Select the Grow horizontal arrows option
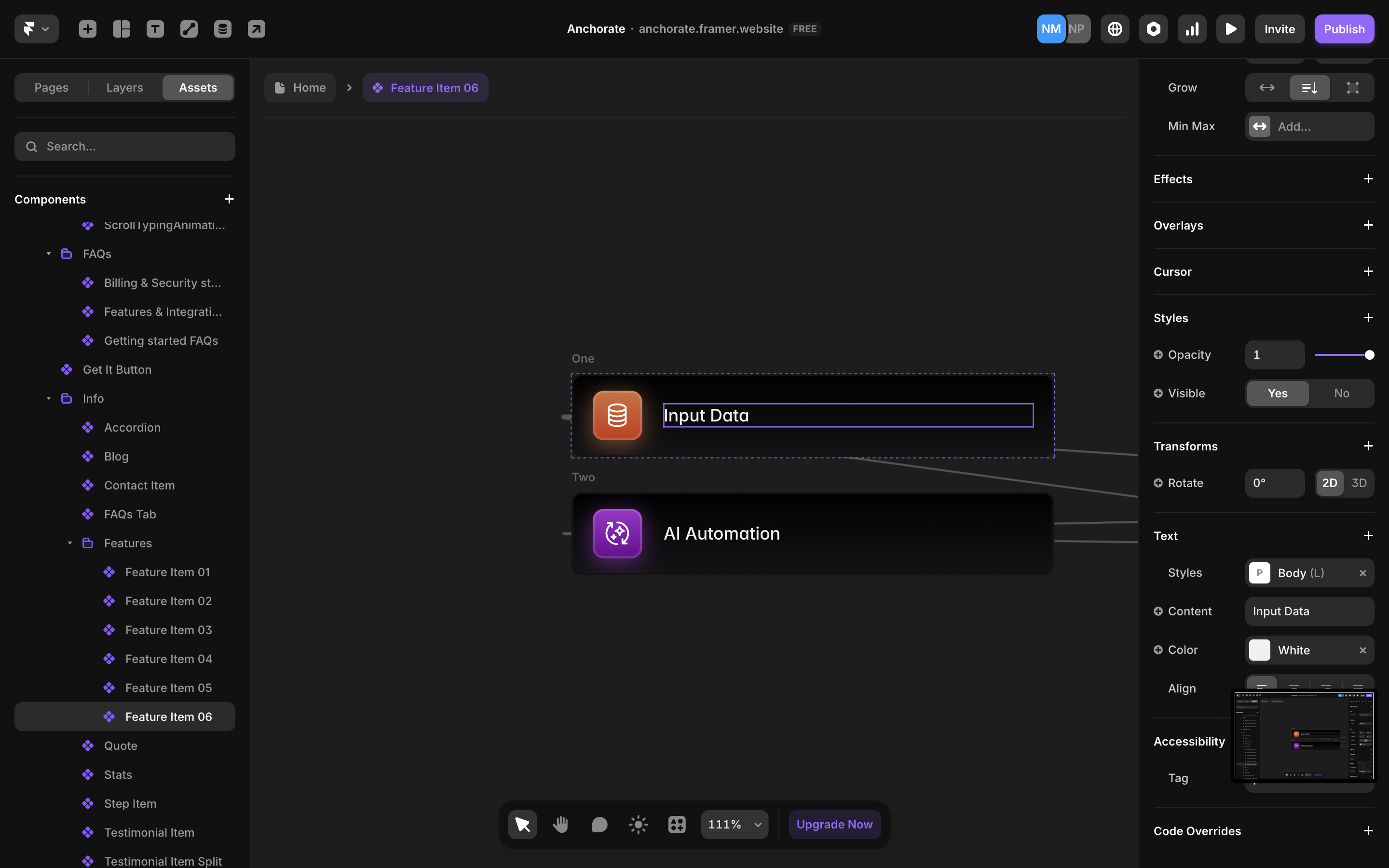 coord(1266,88)
